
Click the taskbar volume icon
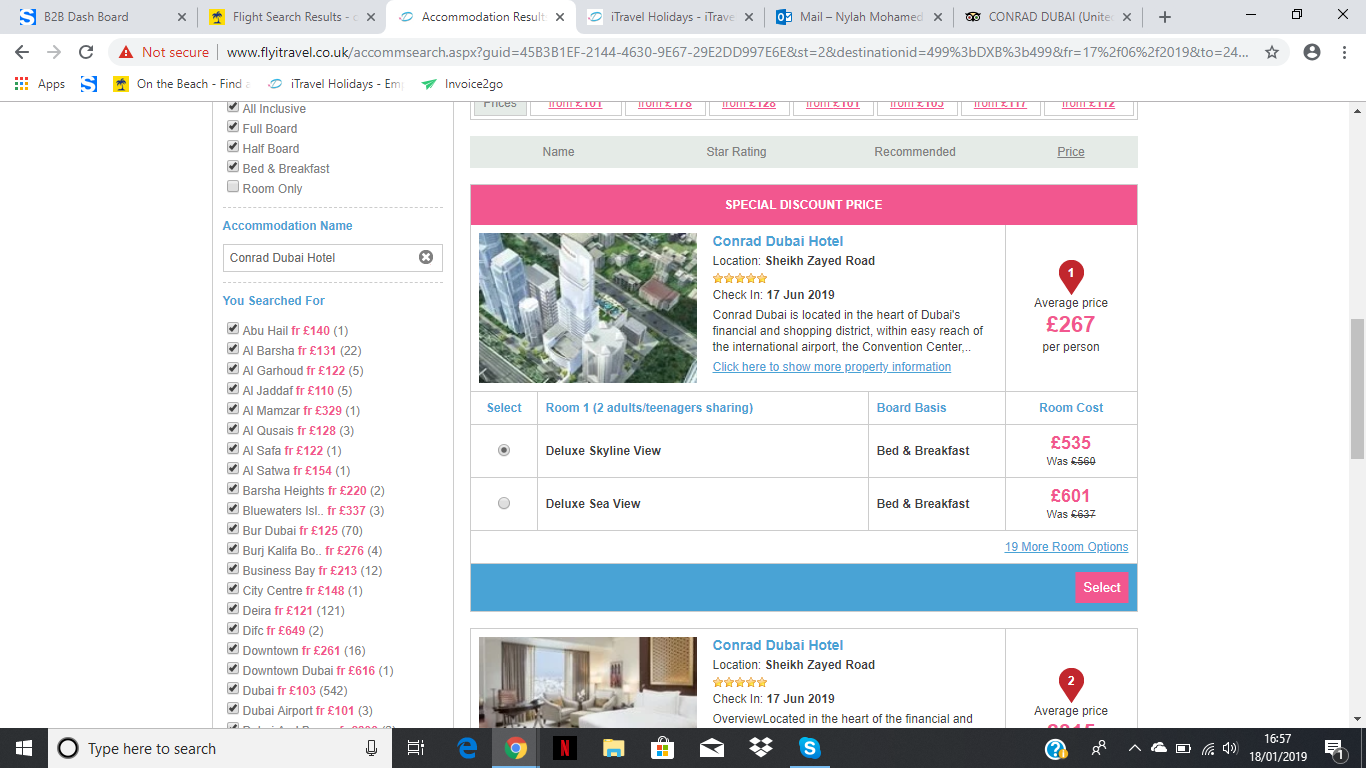click(x=1230, y=748)
